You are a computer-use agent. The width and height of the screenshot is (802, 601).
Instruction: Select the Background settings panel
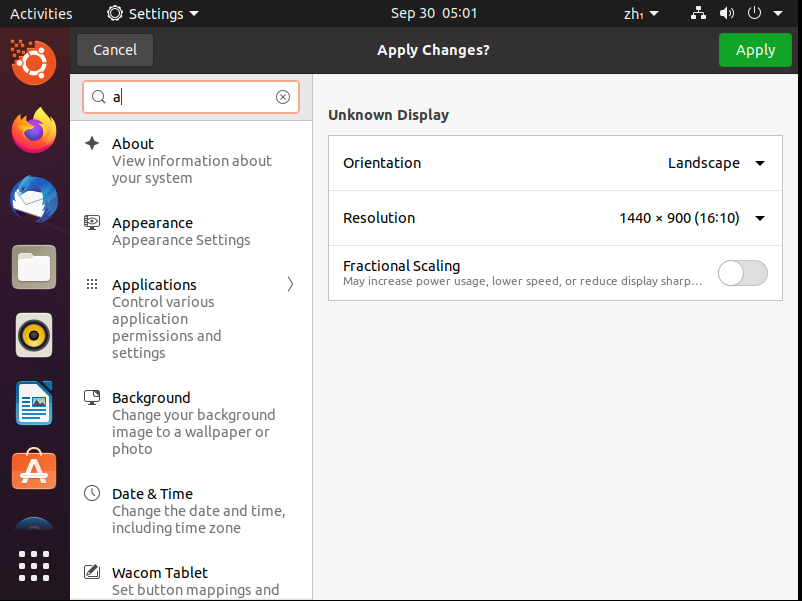191,423
